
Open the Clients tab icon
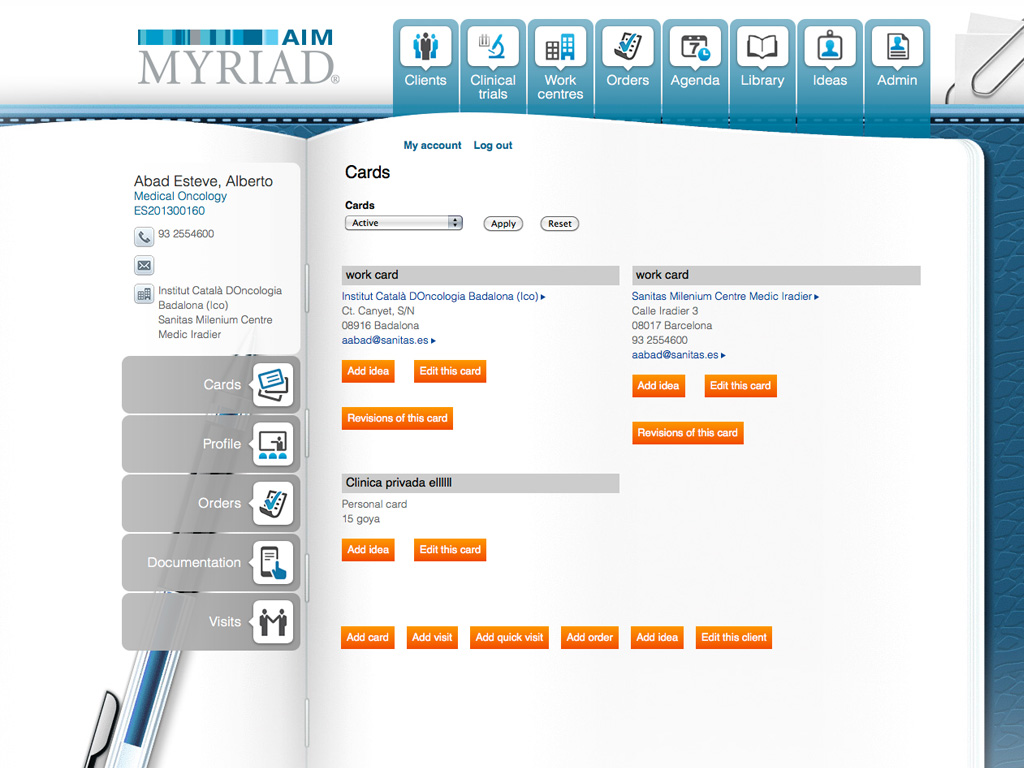coord(426,47)
